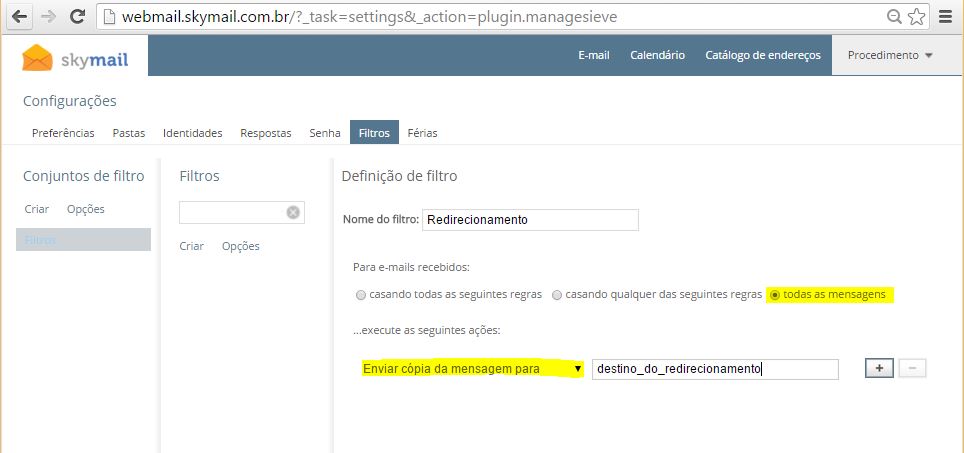Add another action with plus button
The width and height of the screenshot is (964, 453).
[x=879, y=368]
